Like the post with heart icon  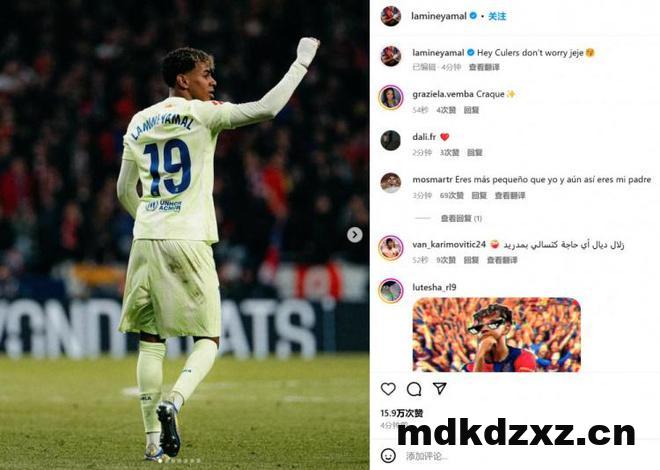(388, 389)
